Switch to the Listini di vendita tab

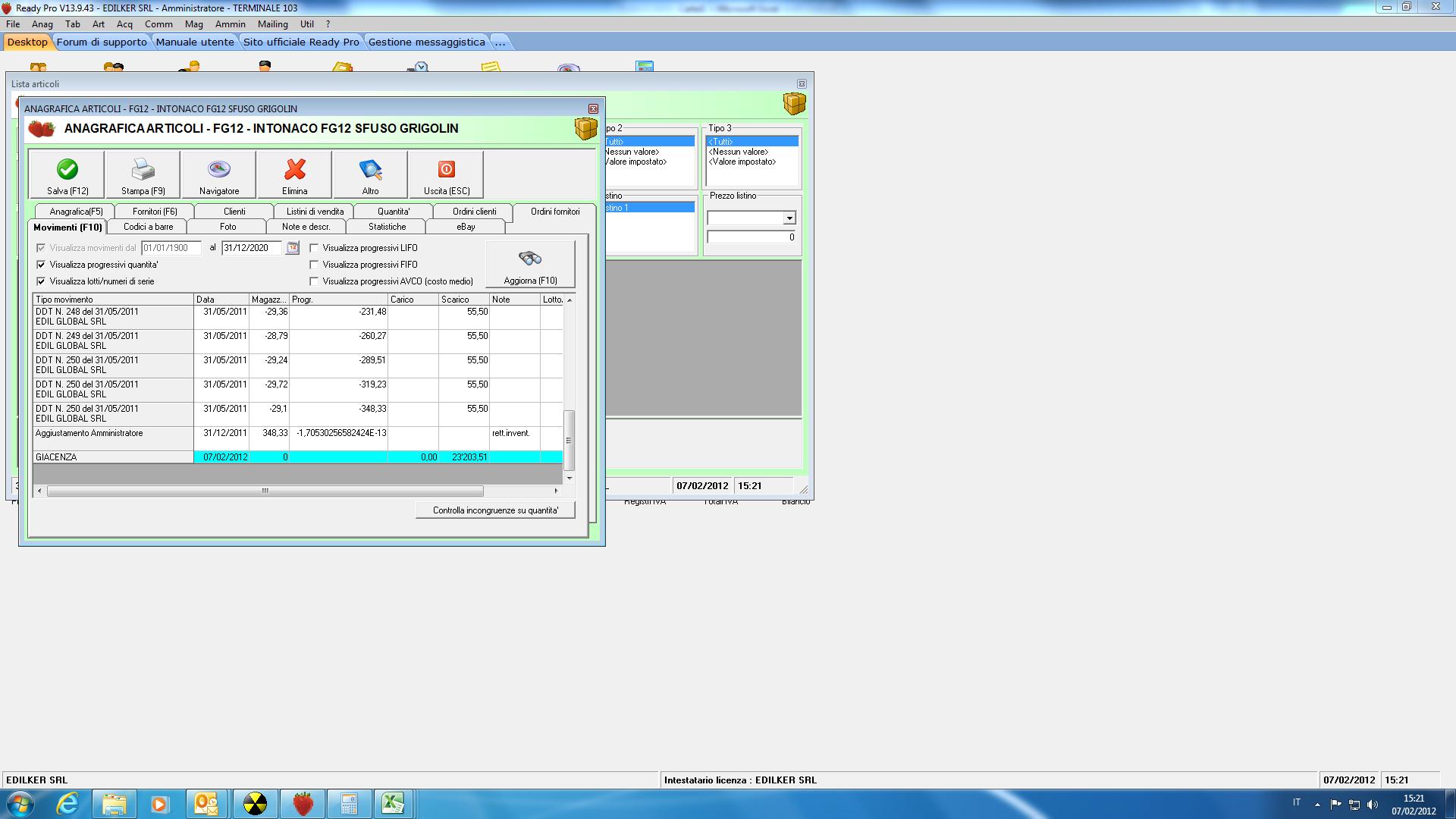point(315,212)
